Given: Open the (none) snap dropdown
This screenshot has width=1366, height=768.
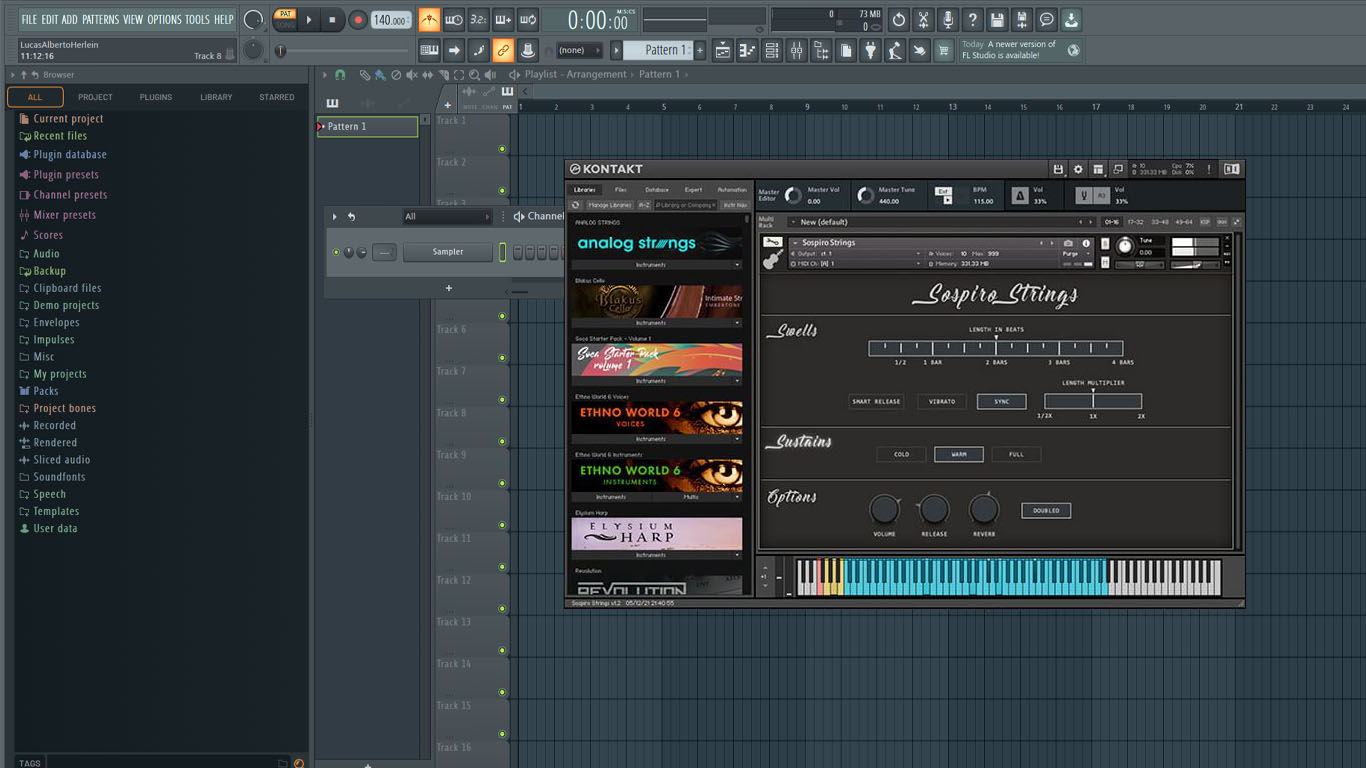Looking at the screenshot, I should [x=579, y=50].
